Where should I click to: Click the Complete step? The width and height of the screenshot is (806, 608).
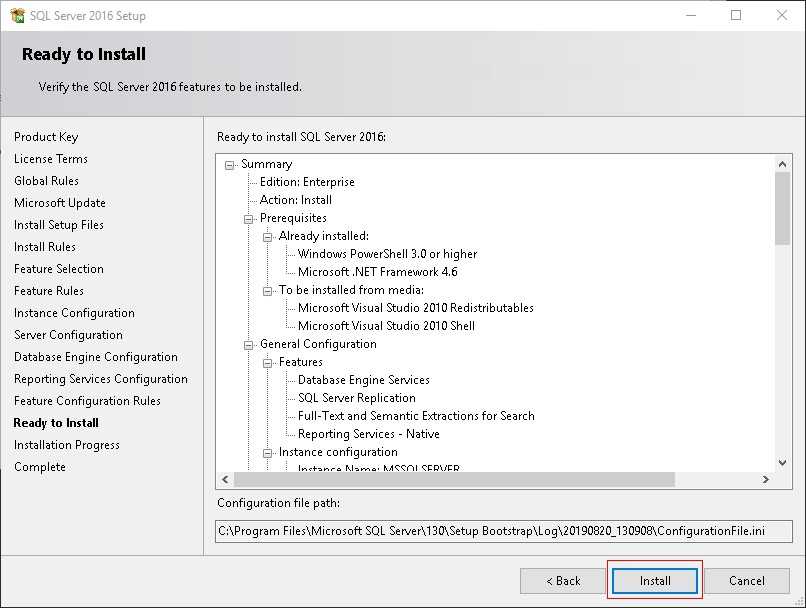point(40,467)
